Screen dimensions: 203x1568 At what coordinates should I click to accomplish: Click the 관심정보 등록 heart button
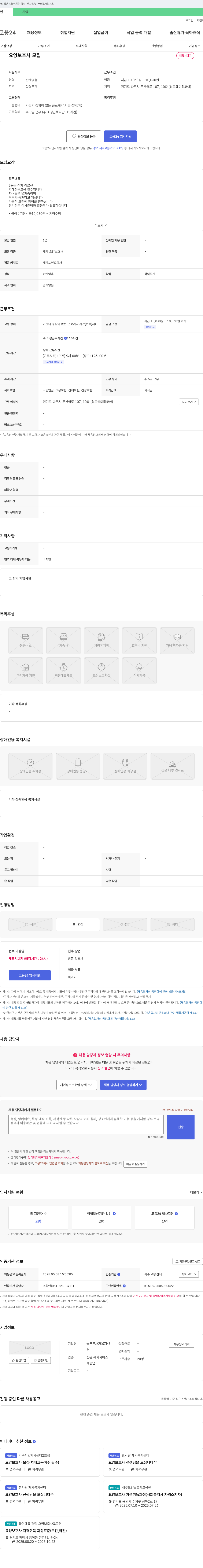click(x=84, y=136)
